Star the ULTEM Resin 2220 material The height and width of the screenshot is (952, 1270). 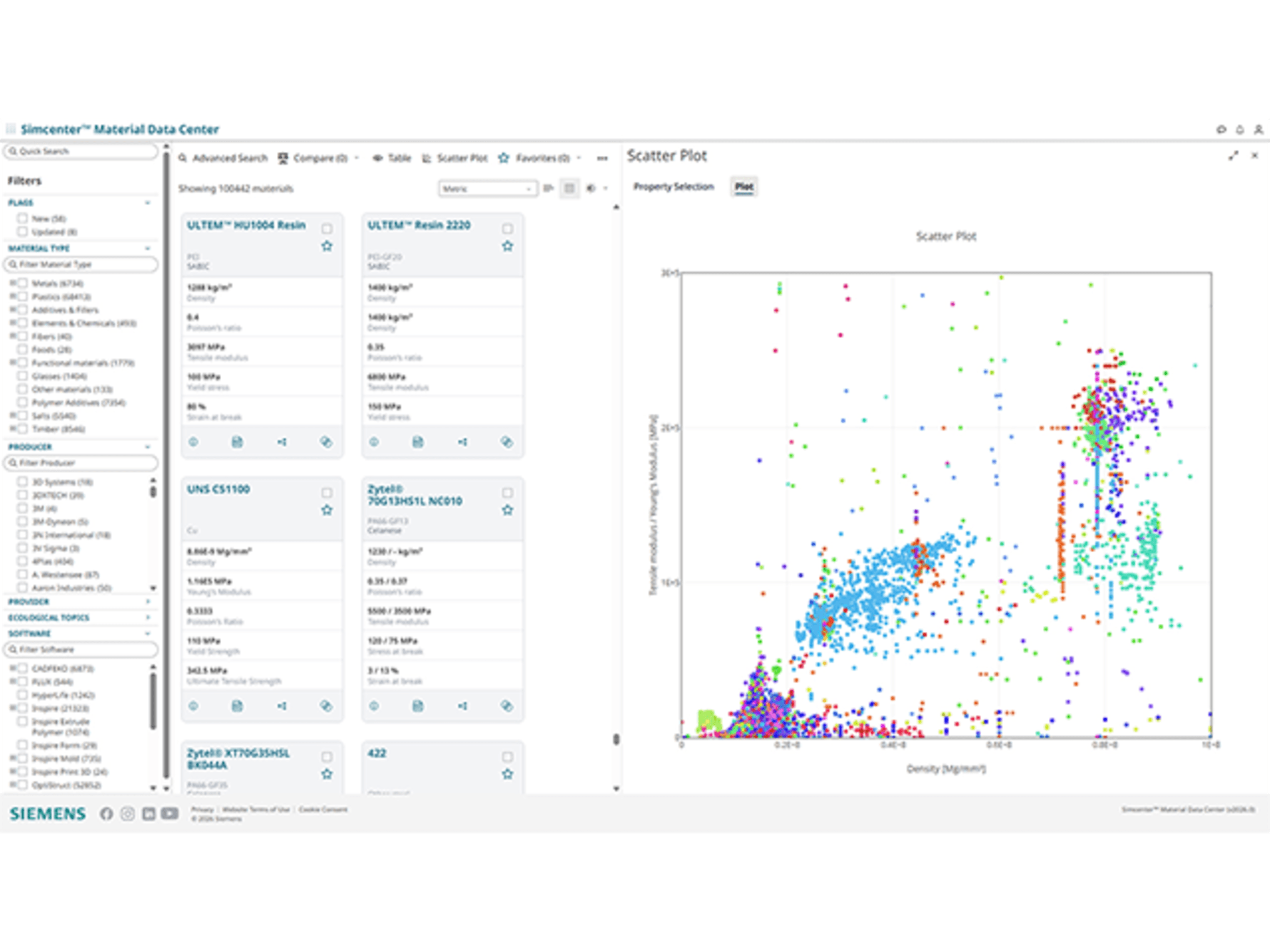507,246
